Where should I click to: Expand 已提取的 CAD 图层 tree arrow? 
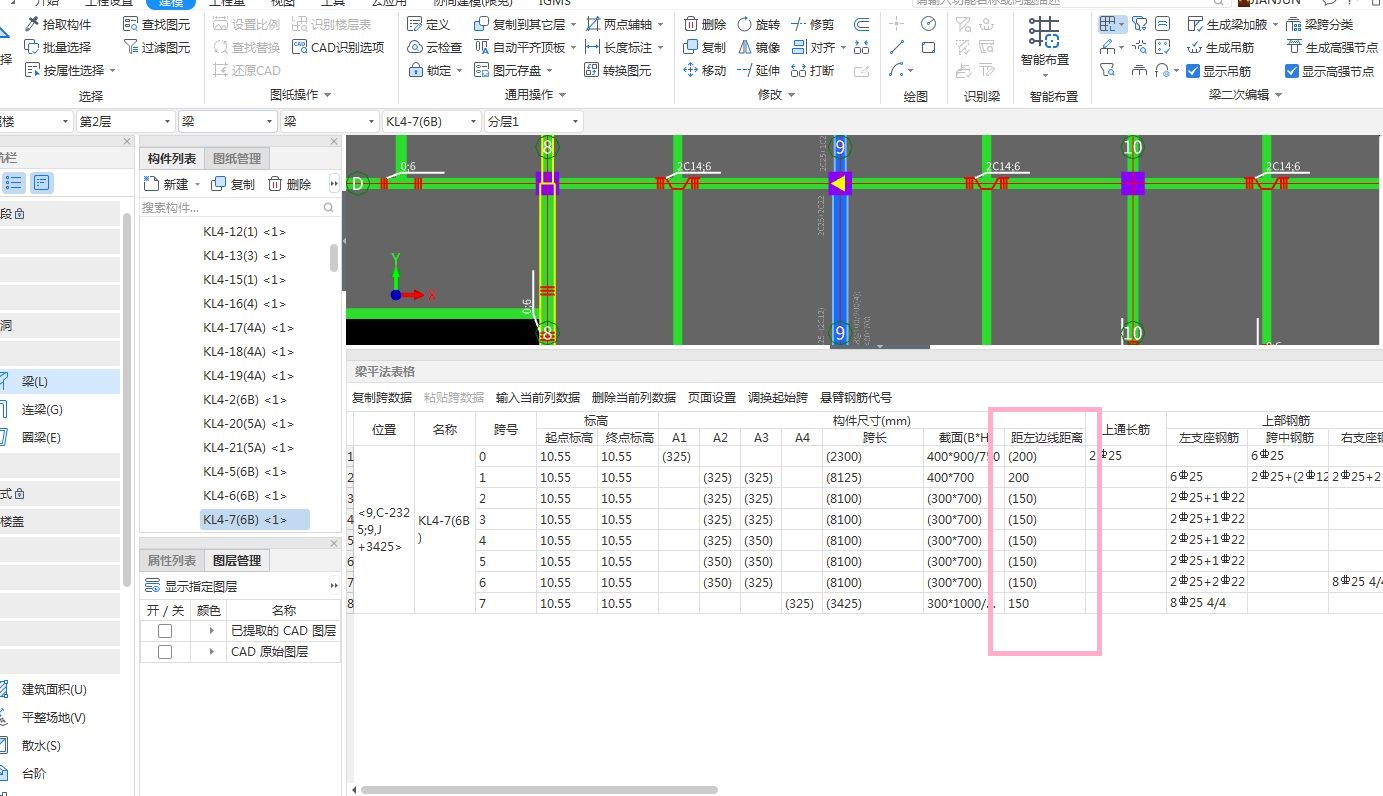click(211, 631)
